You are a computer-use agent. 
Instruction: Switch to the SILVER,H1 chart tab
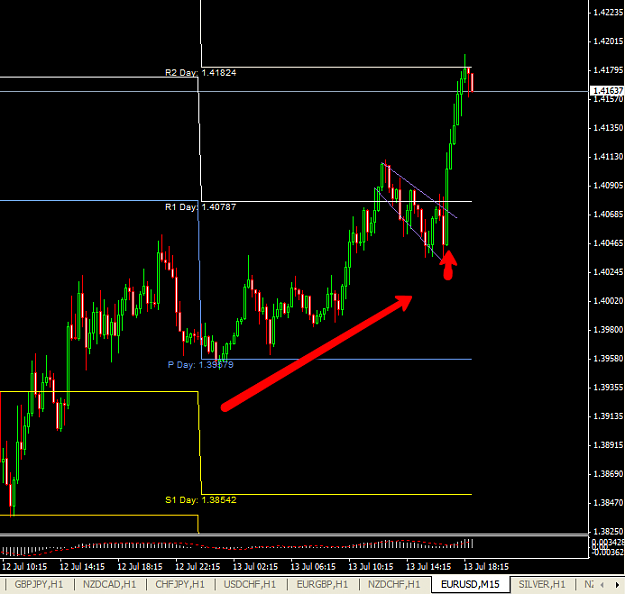(x=542, y=584)
